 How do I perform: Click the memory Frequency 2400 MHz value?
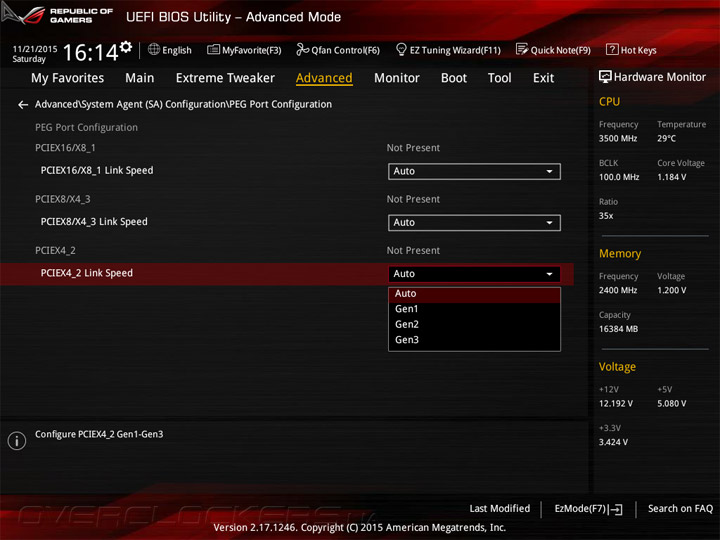click(618, 291)
